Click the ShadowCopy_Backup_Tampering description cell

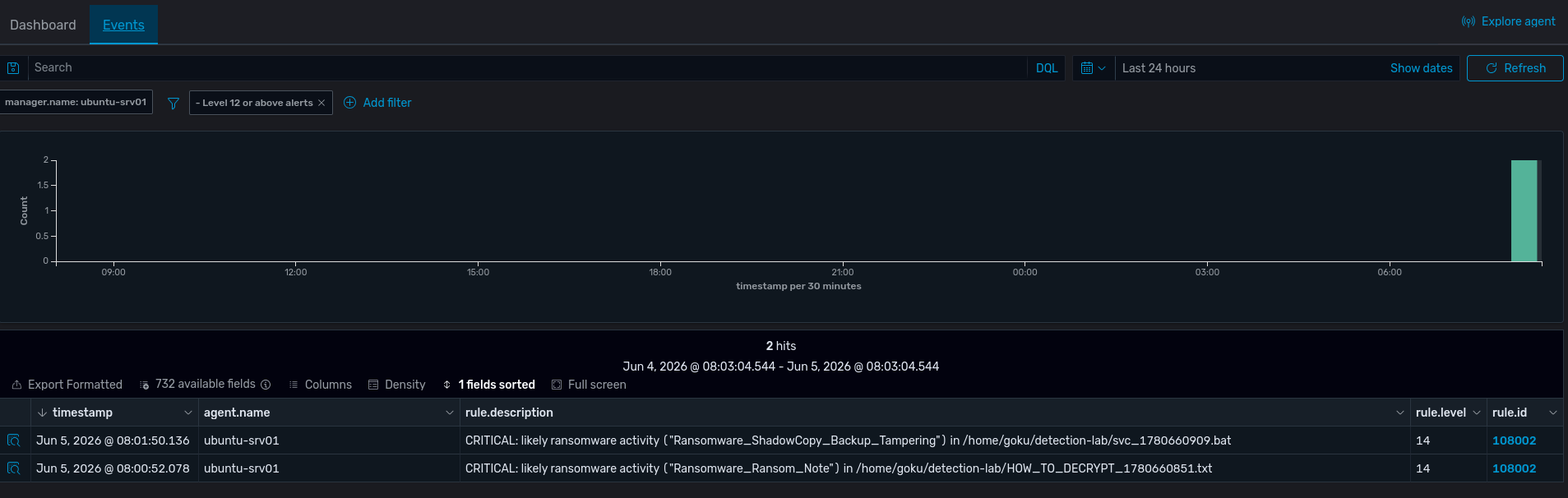pyautogui.click(x=934, y=440)
